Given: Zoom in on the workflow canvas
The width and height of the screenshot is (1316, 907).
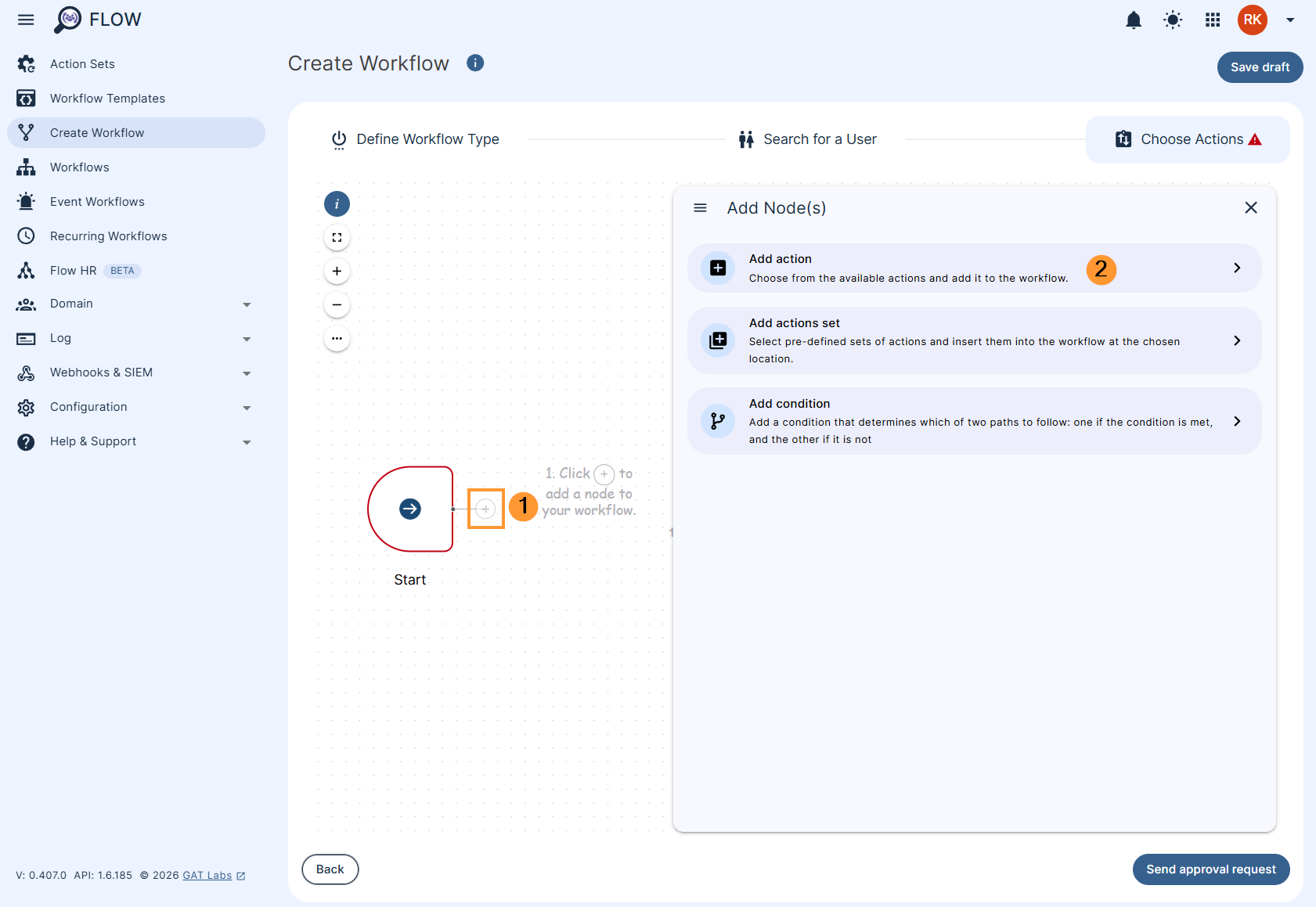Looking at the screenshot, I should click(x=337, y=271).
